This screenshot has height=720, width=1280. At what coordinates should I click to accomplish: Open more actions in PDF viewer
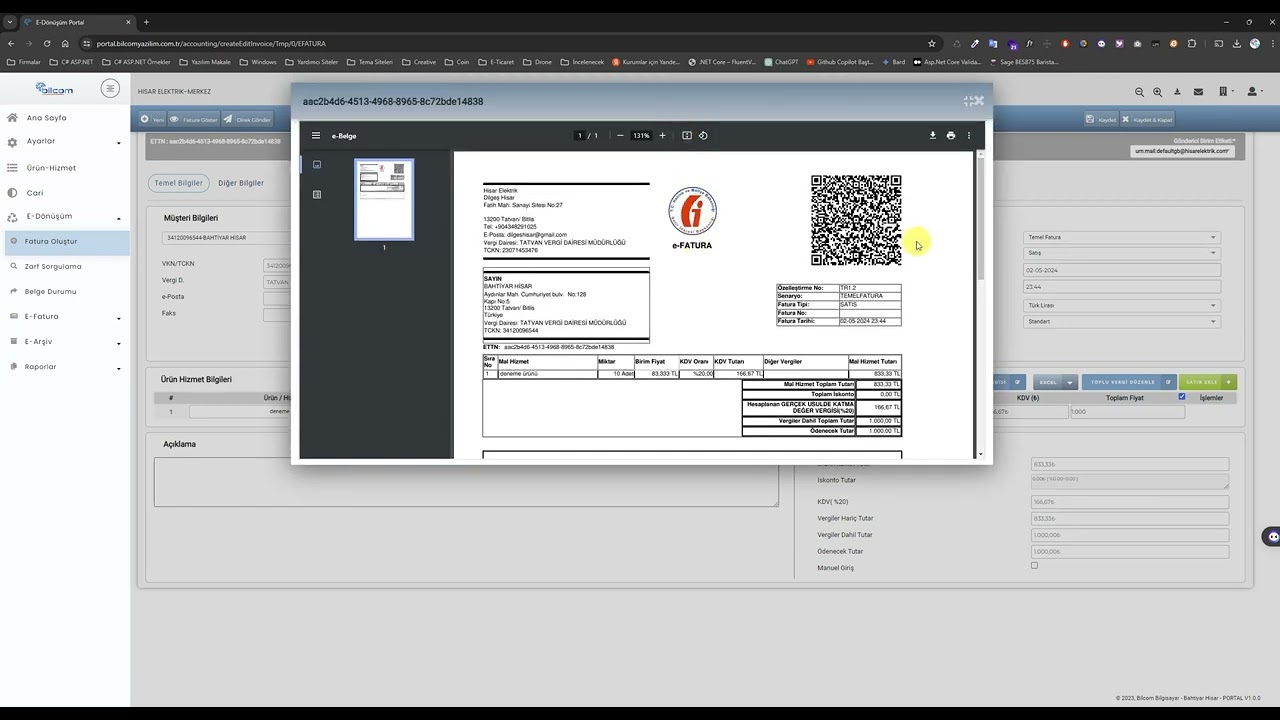[968, 136]
